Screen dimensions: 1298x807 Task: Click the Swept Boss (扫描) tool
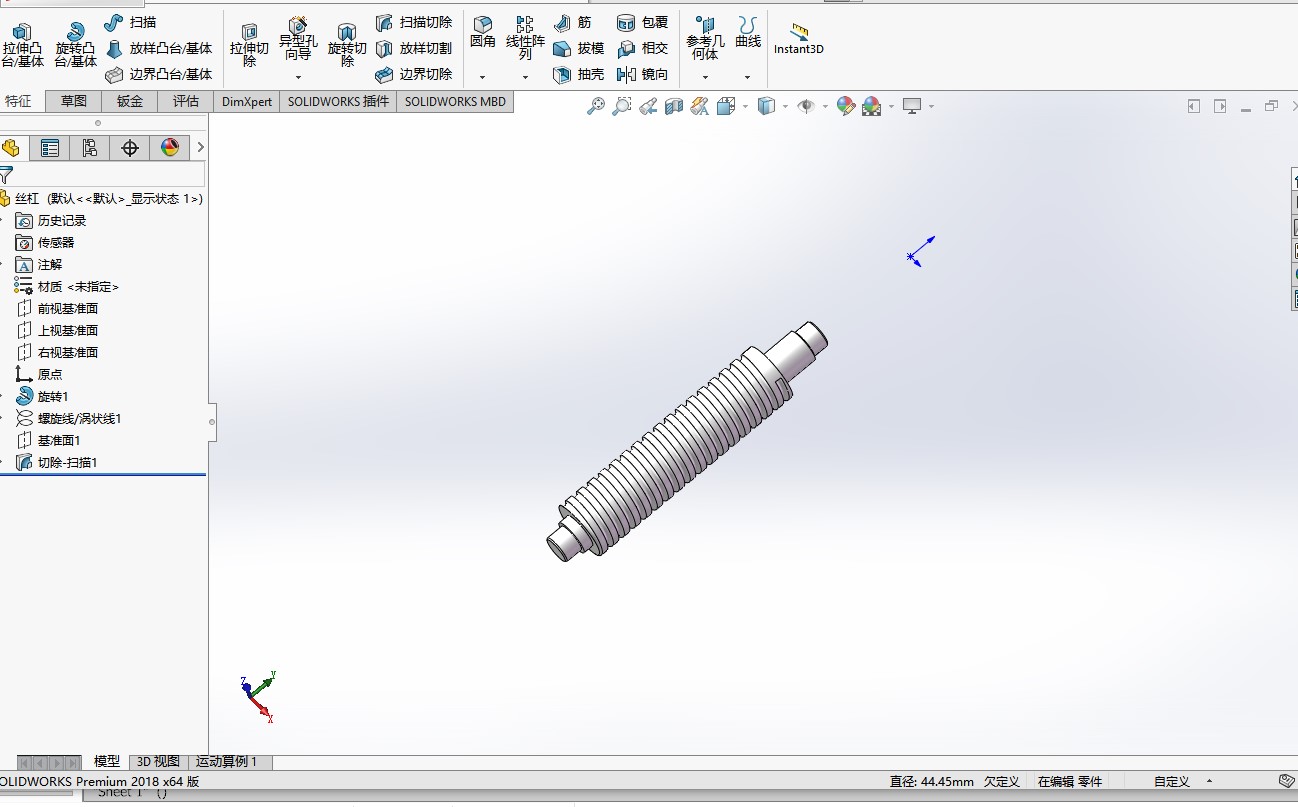[130, 22]
